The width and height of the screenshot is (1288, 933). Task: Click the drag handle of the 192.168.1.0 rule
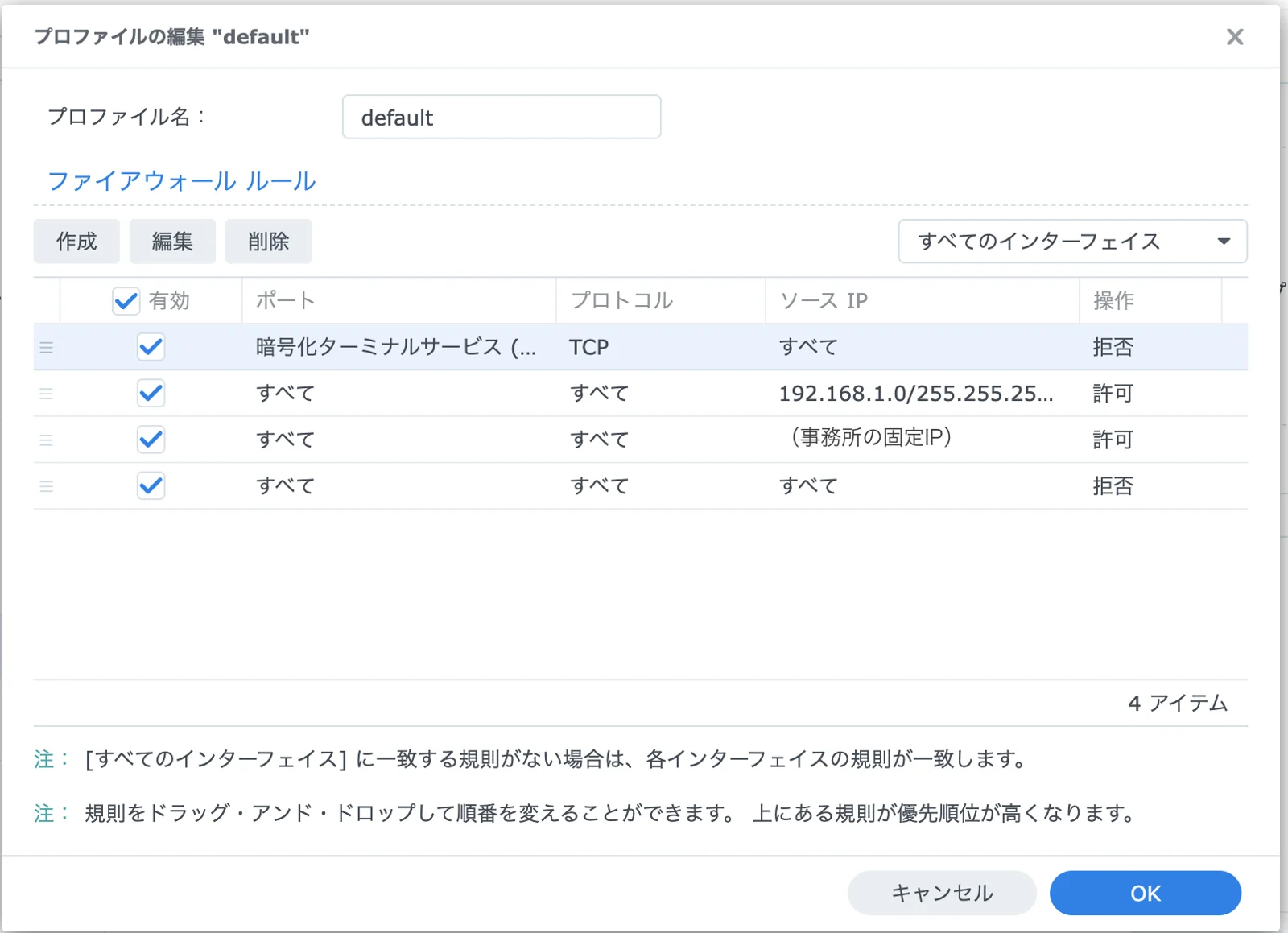(x=47, y=394)
